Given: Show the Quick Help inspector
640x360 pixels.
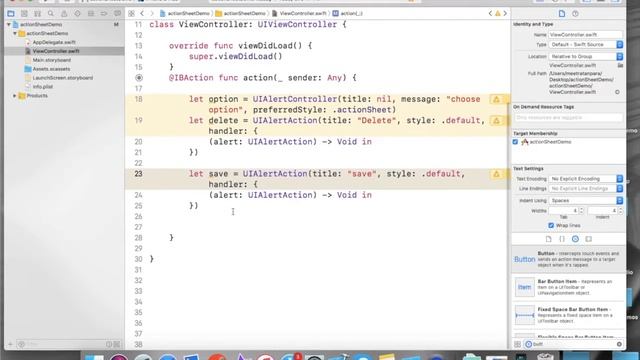Looking at the screenshot, I should tap(575, 13).
